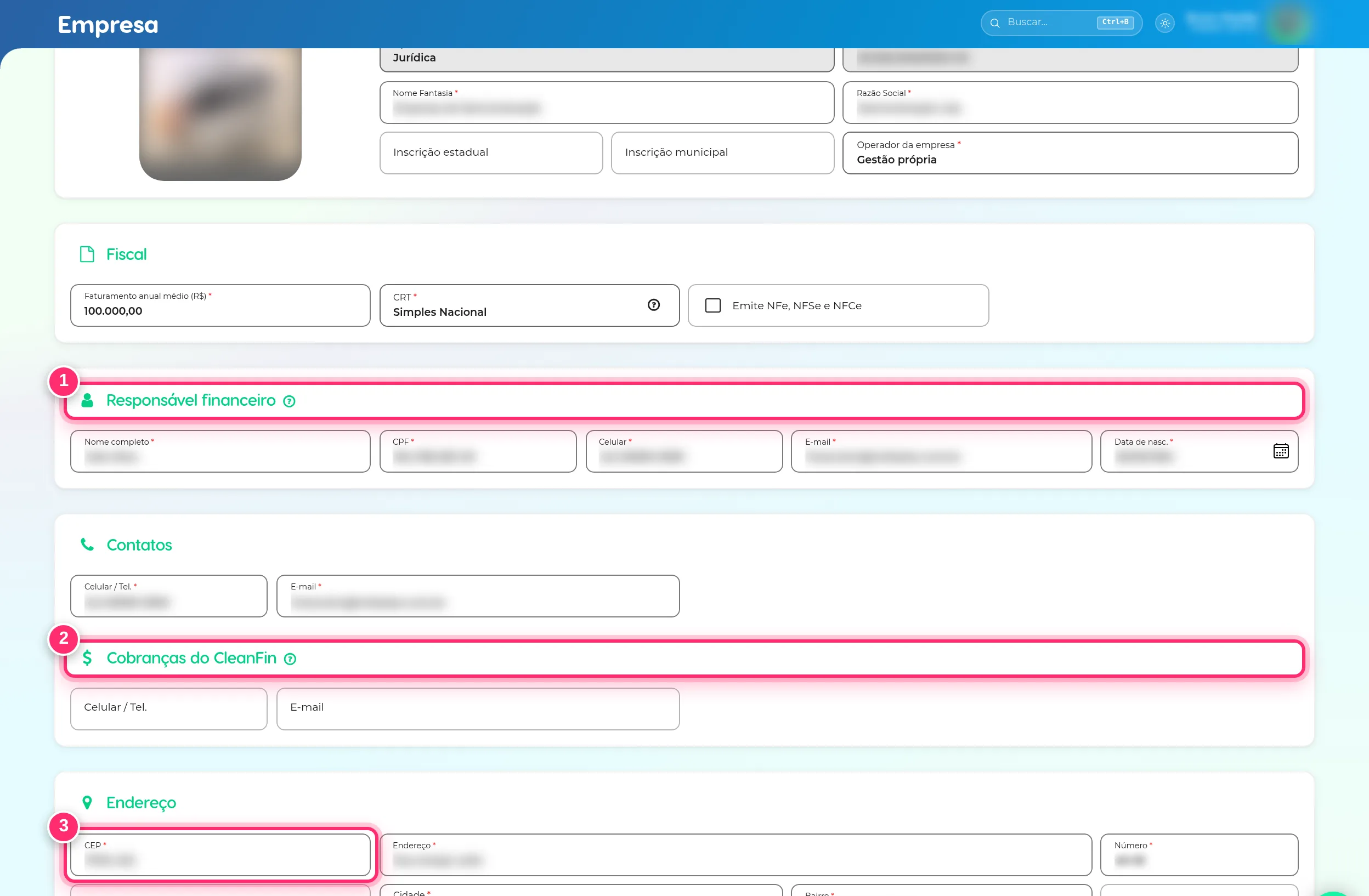Image resolution: width=1369 pixels, height=896 pixels.
Task: Click Celular / Tel. field under Cobranças do CleanFin
Action: [x=168, y=708]
